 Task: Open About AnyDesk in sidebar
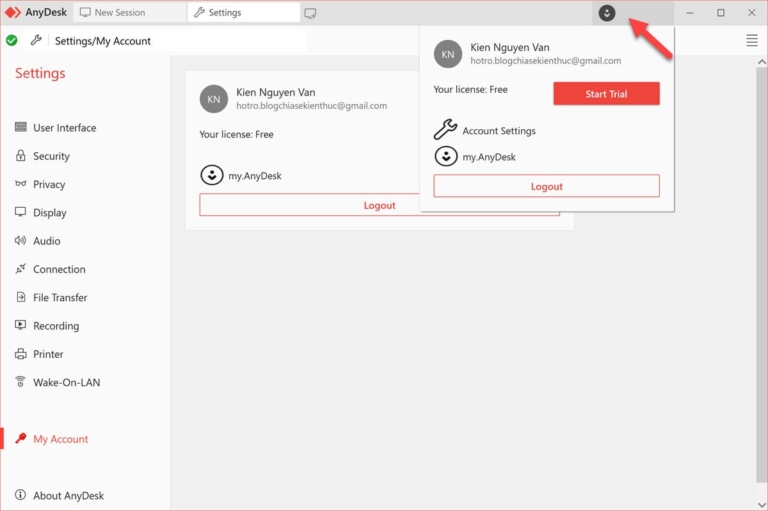coord(68,496)
